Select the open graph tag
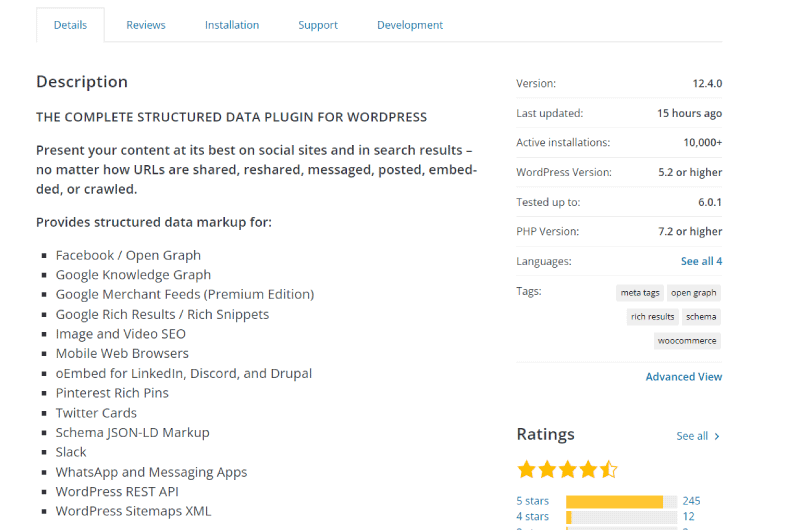This screenshot has width=800, height=530. tap(693, 293)
